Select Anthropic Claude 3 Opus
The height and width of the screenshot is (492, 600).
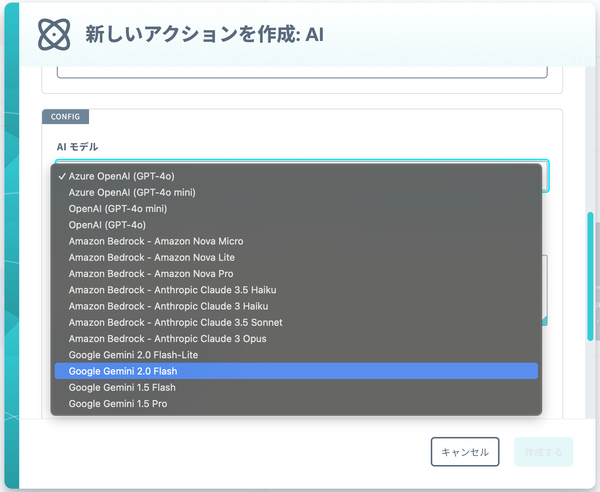pyautogui.click(x=296, y=339)
